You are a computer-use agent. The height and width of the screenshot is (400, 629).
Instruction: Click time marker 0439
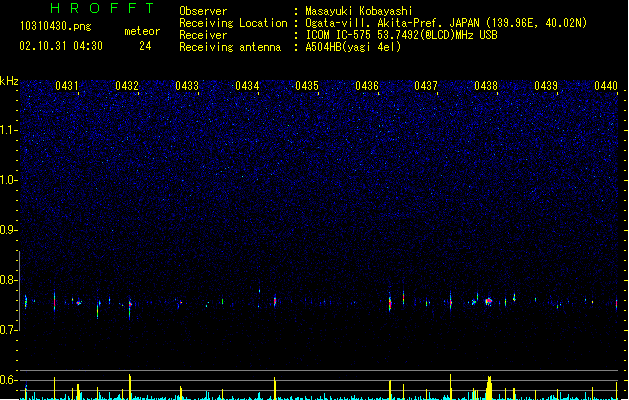546,86
